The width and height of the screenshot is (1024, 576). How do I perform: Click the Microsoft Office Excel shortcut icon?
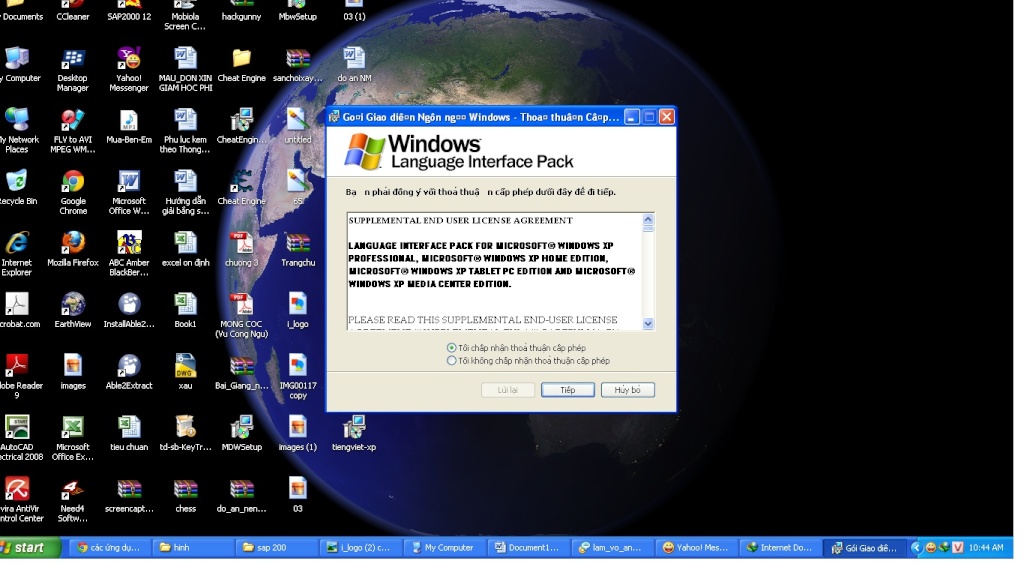click(72, 438)
